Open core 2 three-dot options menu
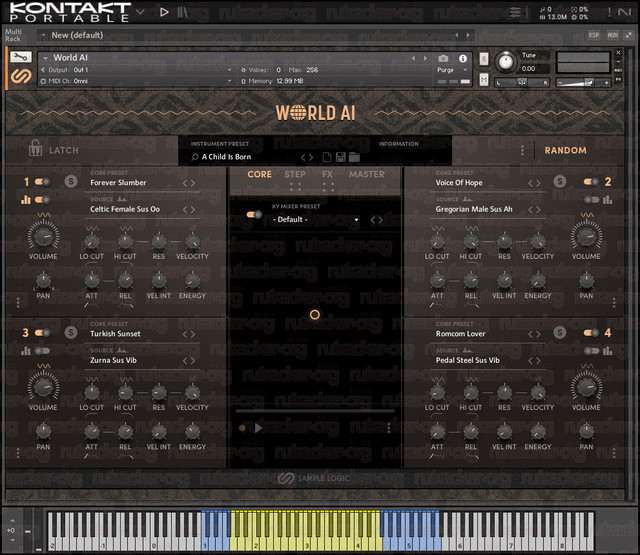Viewport: 640px width, 555px height. (614, 302)
